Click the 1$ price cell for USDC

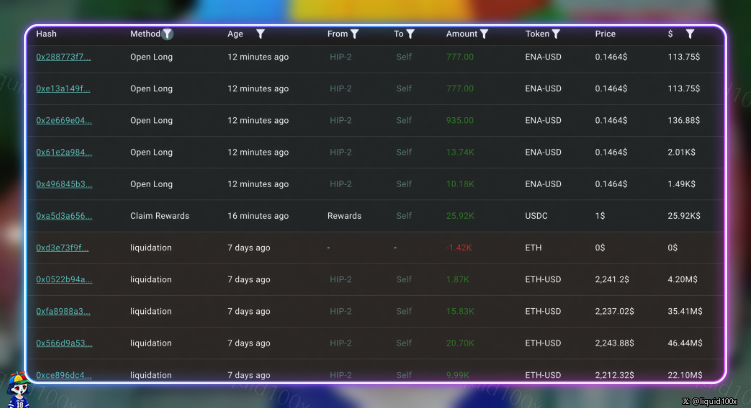[x=600, y=216]
